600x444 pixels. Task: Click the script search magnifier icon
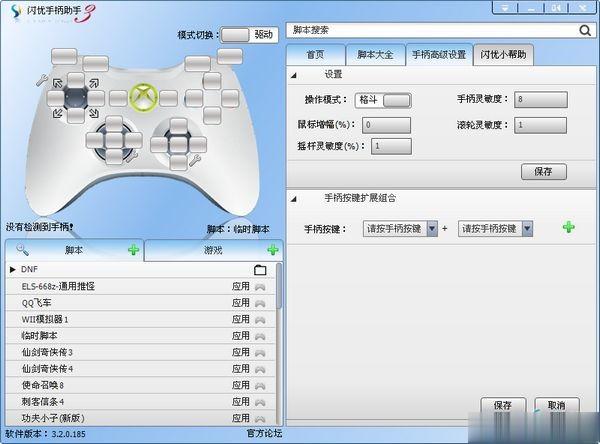click(x=585, y=30)
